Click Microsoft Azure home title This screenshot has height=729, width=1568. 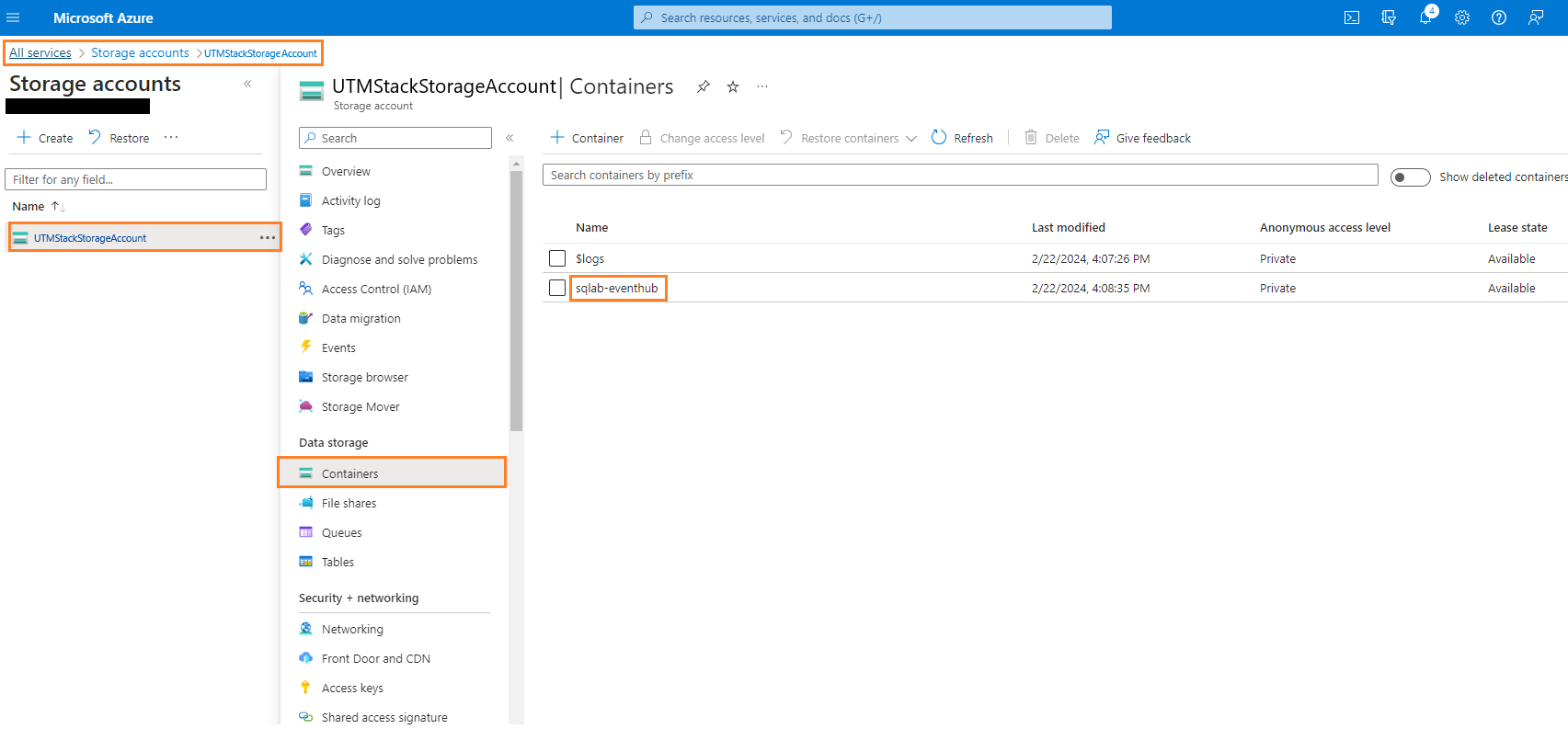(103, 17)
